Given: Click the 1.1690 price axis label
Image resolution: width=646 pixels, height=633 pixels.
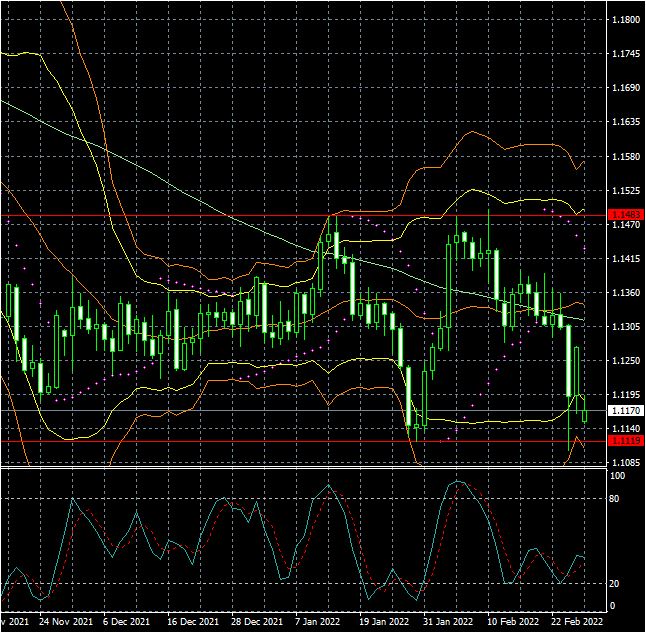Looking at the screenshot, I should coord(626,88).
